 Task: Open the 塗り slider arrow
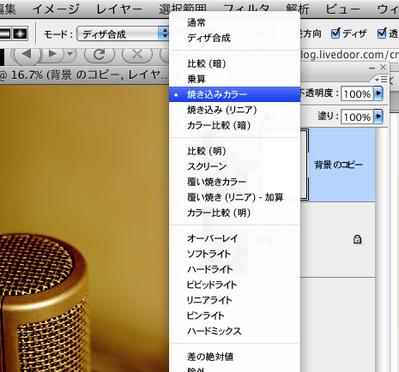click(378, 117)
